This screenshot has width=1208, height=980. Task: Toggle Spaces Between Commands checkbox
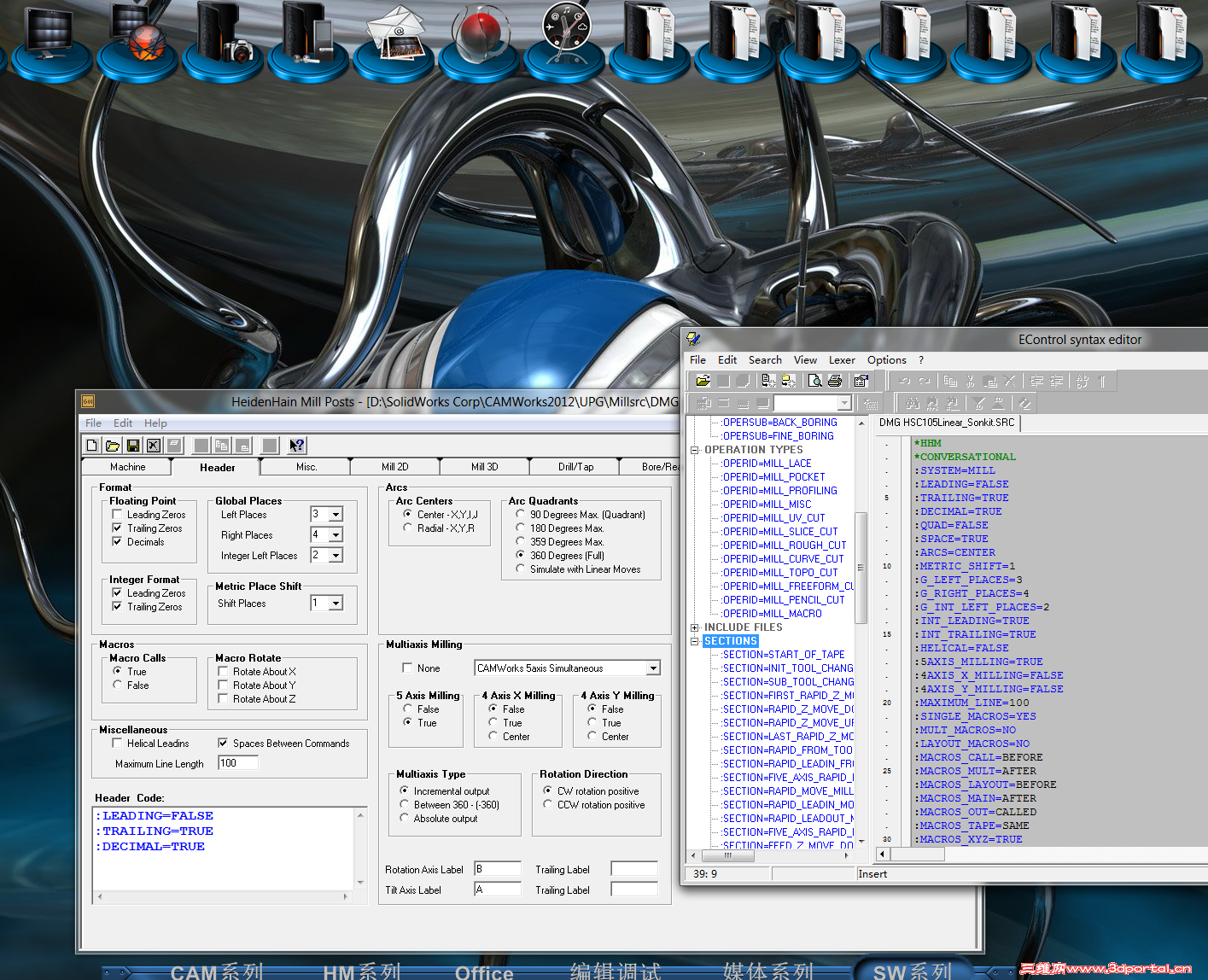click(224, 743)
